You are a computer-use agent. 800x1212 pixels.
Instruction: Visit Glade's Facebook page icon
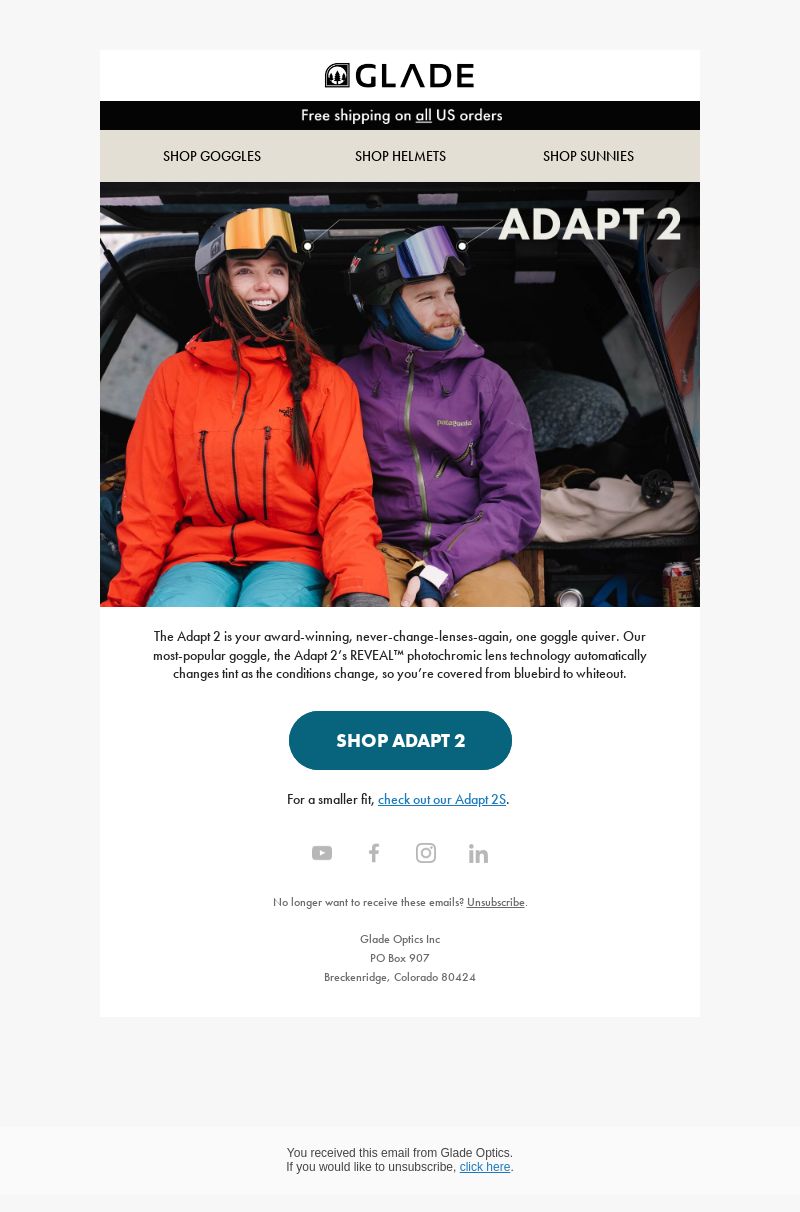coord(374,853)
